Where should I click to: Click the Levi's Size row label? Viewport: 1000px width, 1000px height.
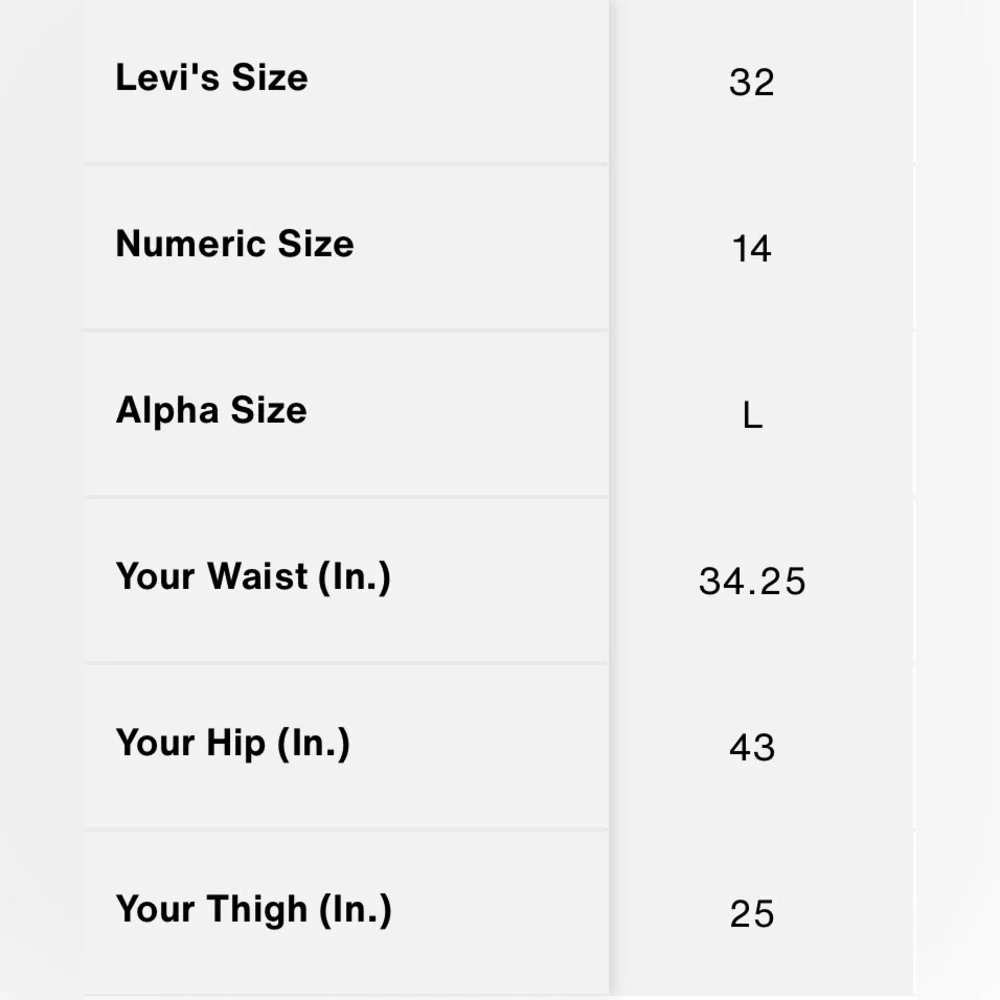point(212,78)
